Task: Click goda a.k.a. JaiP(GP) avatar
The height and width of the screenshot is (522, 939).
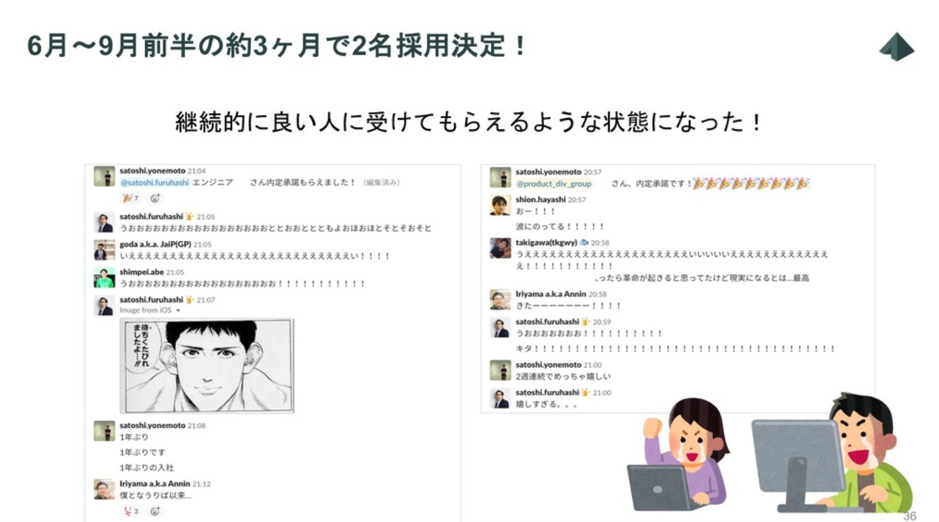Action: click(104, 250)
